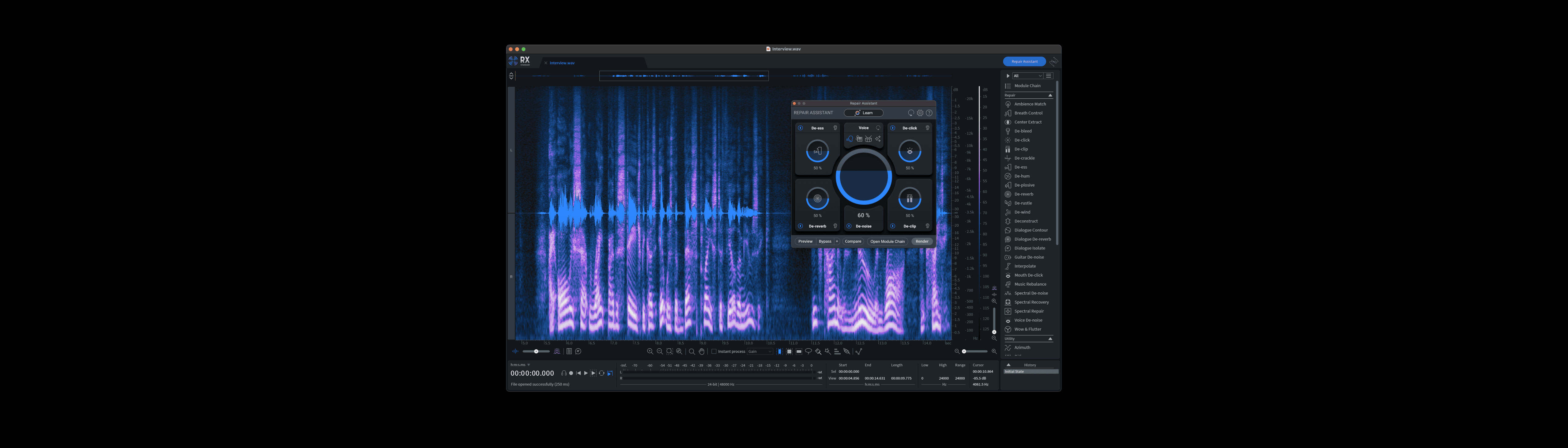Click the plus button next to Bypass
The height and width of the screenshot is (448, 1568).
(837, 242)
